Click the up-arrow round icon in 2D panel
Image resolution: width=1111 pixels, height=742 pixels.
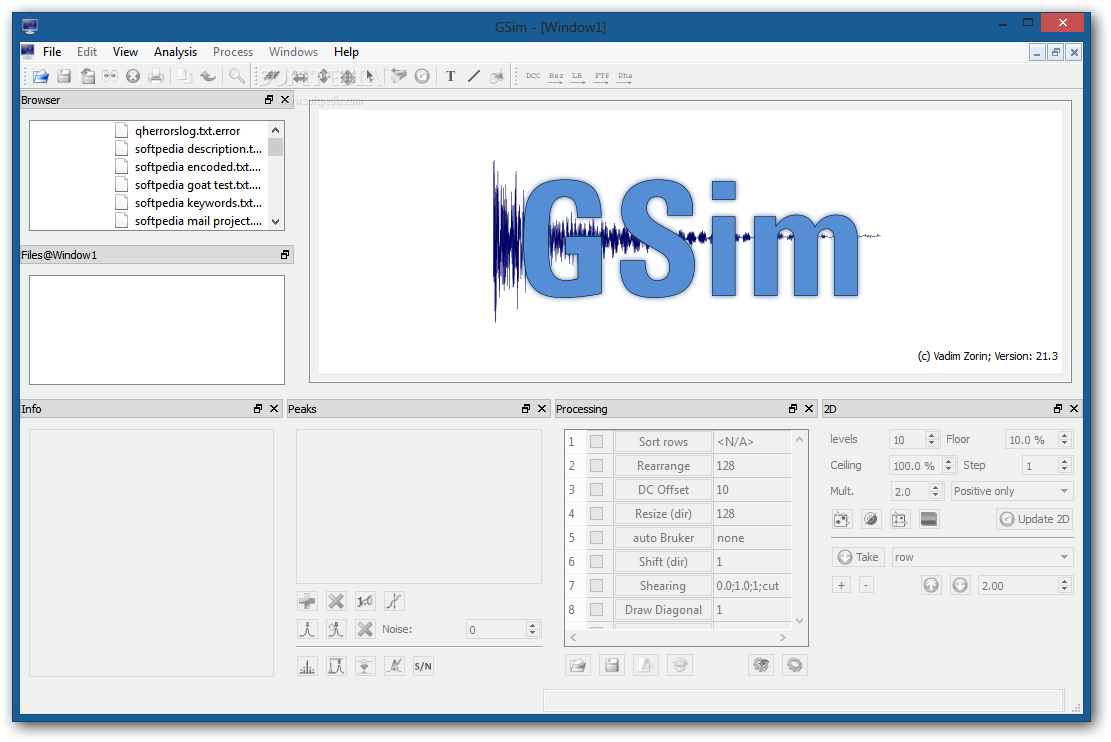(x=930, y=585)
